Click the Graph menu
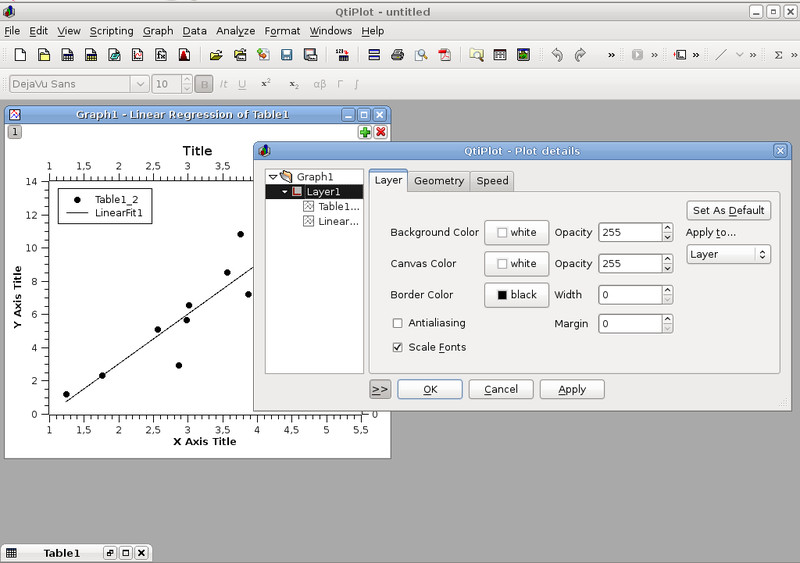The image size is (800, 563). click(x=158, y=31)
